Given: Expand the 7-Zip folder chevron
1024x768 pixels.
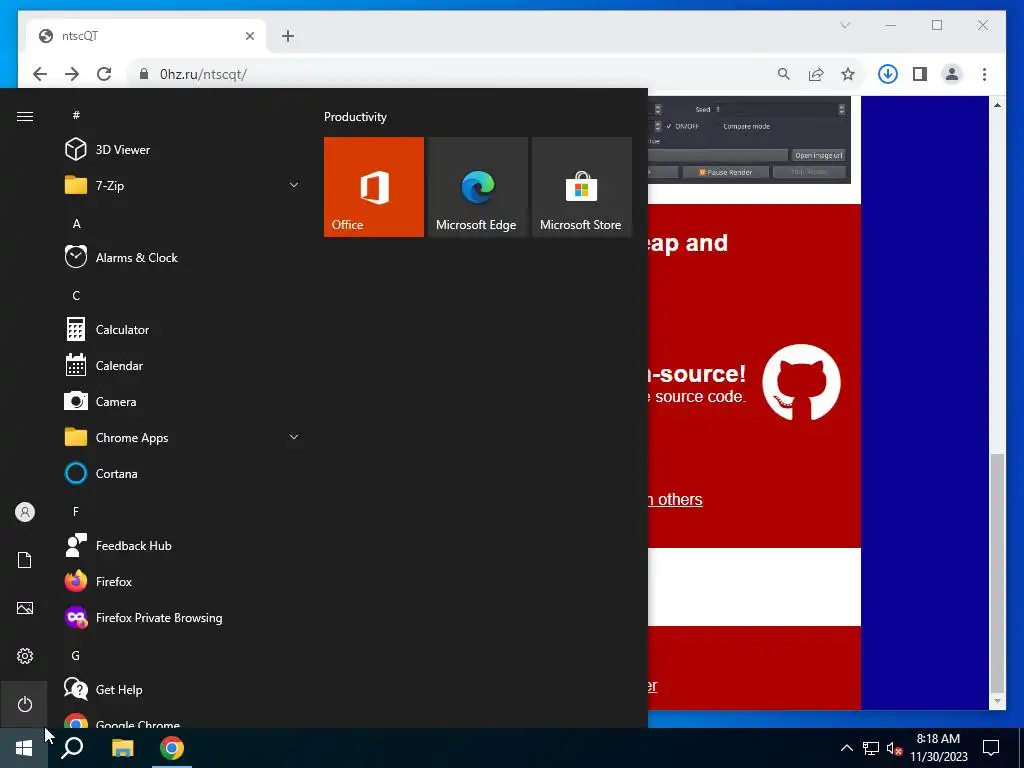Looking at the screenshot, I should coord(294,185).
